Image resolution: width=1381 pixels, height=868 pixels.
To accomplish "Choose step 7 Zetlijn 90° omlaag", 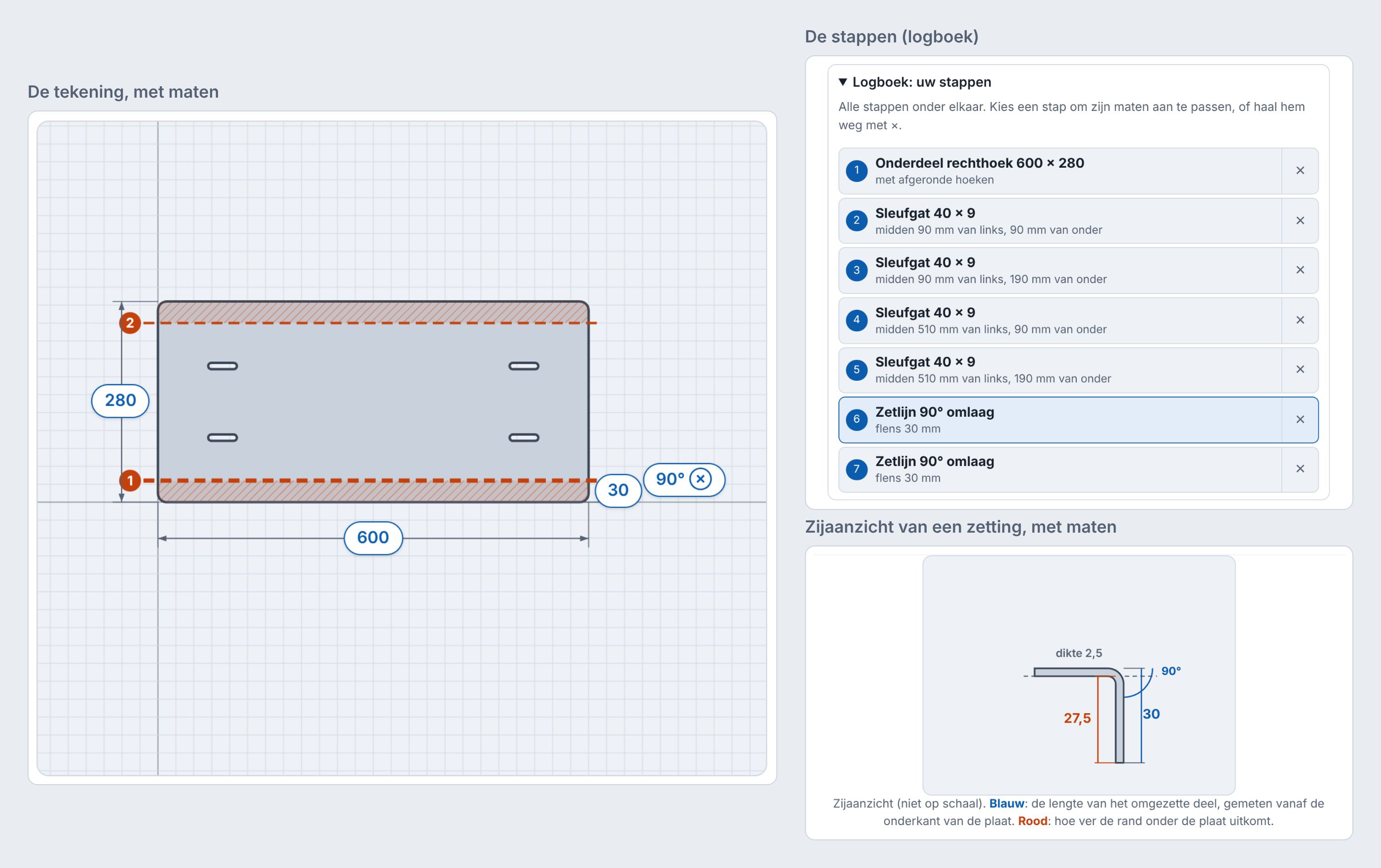I will pos(1060,469).
